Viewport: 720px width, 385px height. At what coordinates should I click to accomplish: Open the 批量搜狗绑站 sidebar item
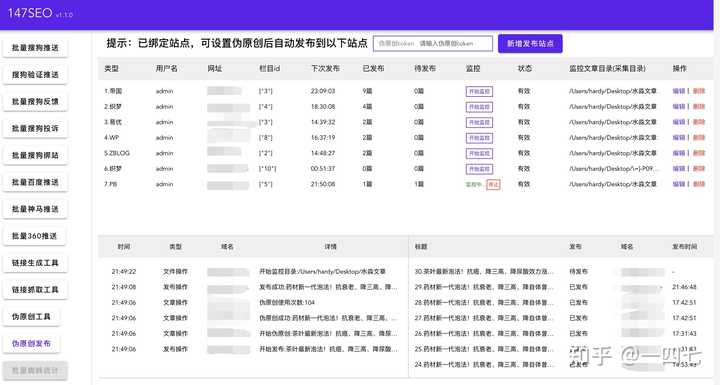pos(35,155)
